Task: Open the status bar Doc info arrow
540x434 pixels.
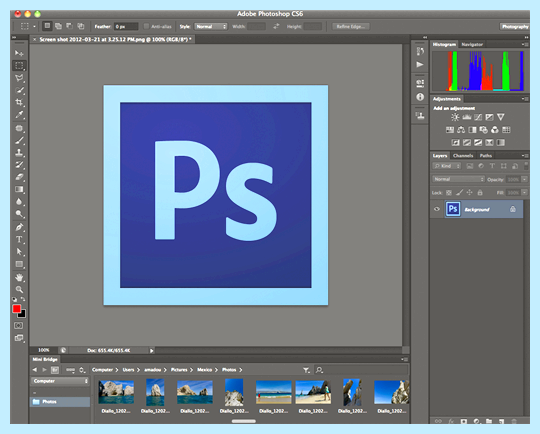Action: tap(152, 350)
